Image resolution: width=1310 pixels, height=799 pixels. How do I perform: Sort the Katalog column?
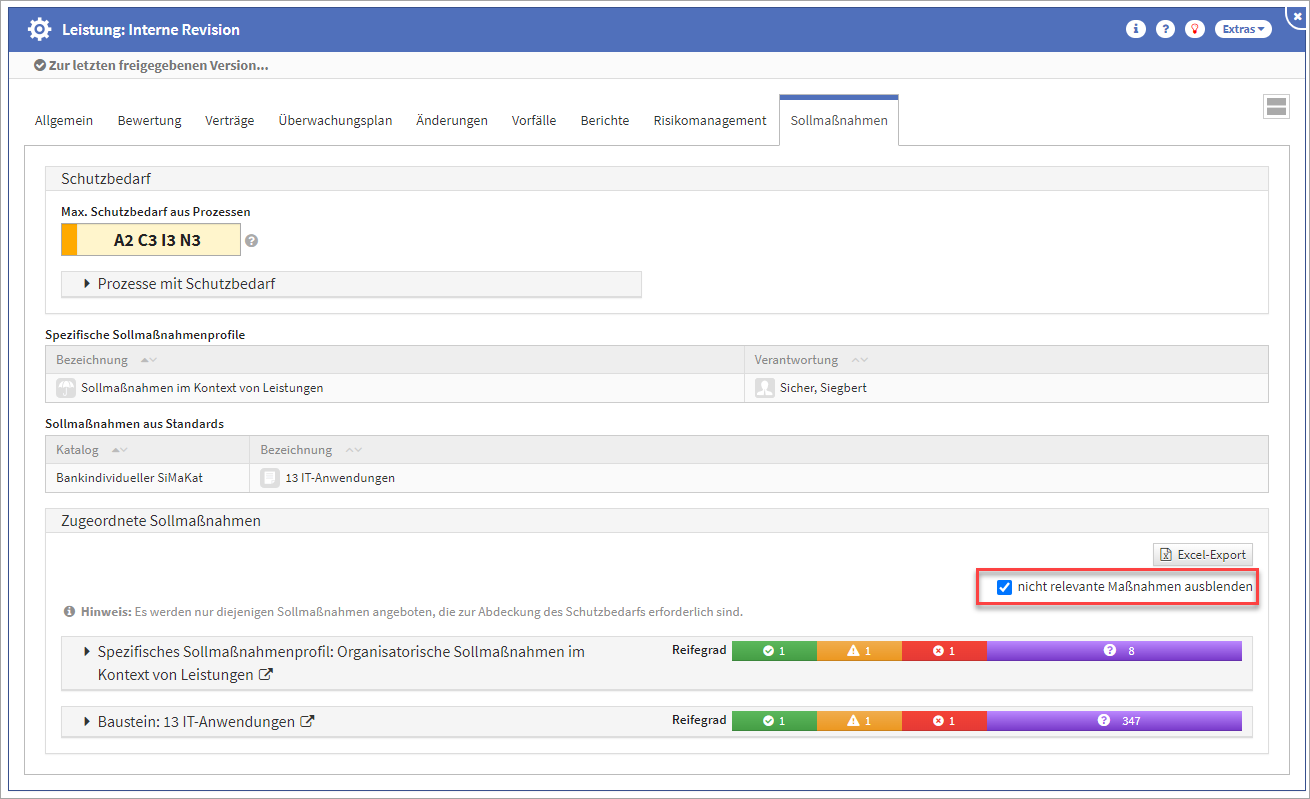[x=119, y=450]
